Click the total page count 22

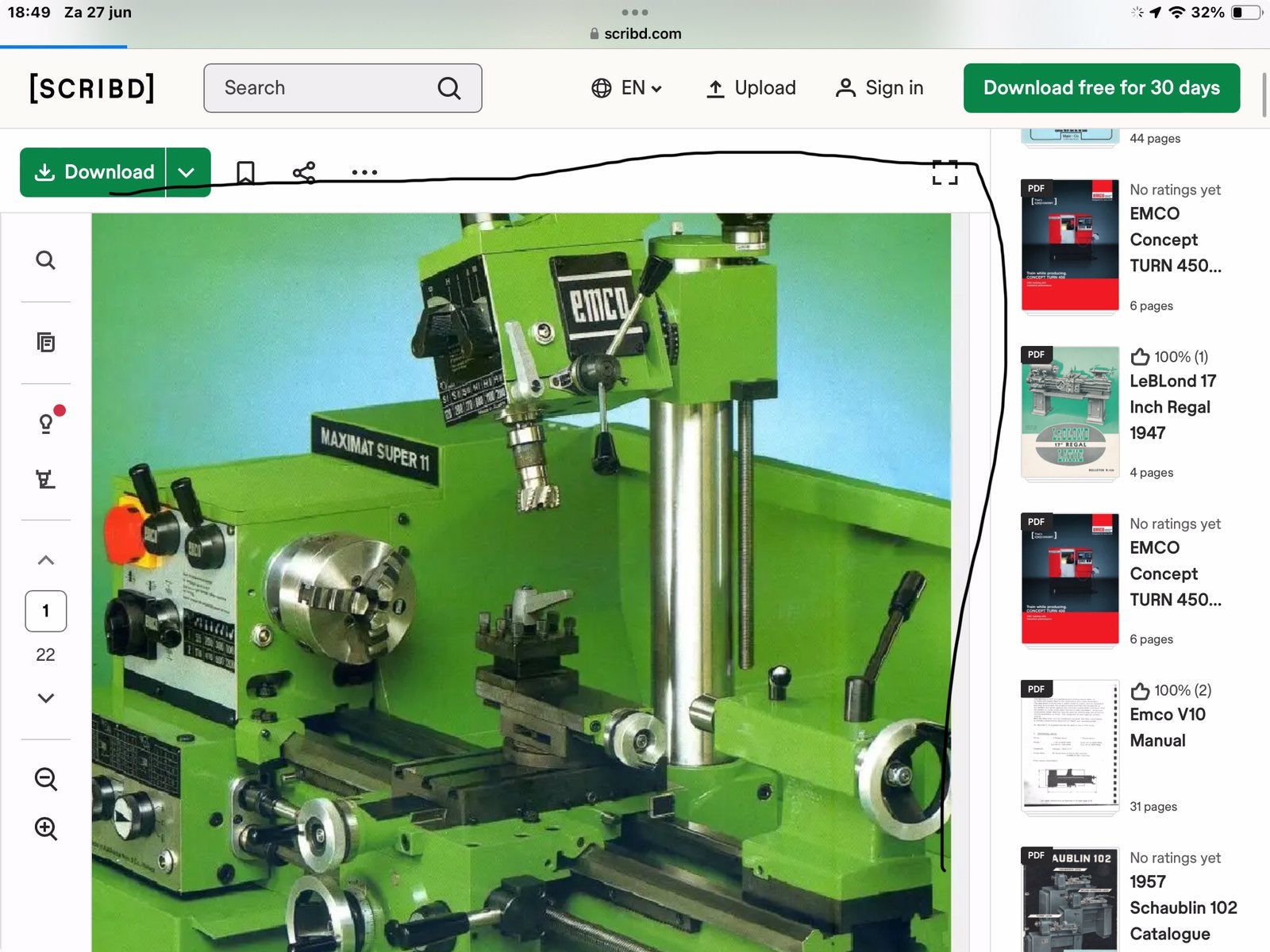click(x=46, y=654)
